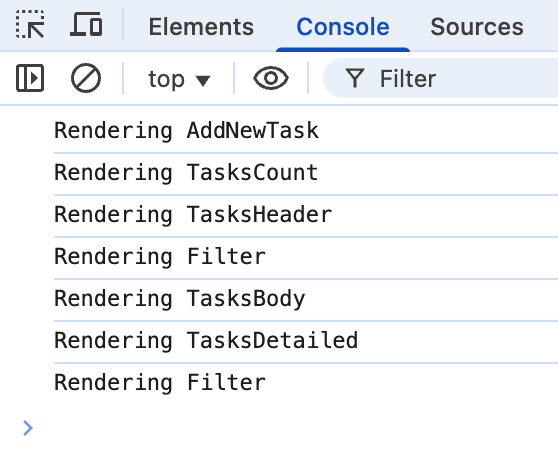Select the Console tab
This screenshot has height=460, width=558.
[343, 27]
